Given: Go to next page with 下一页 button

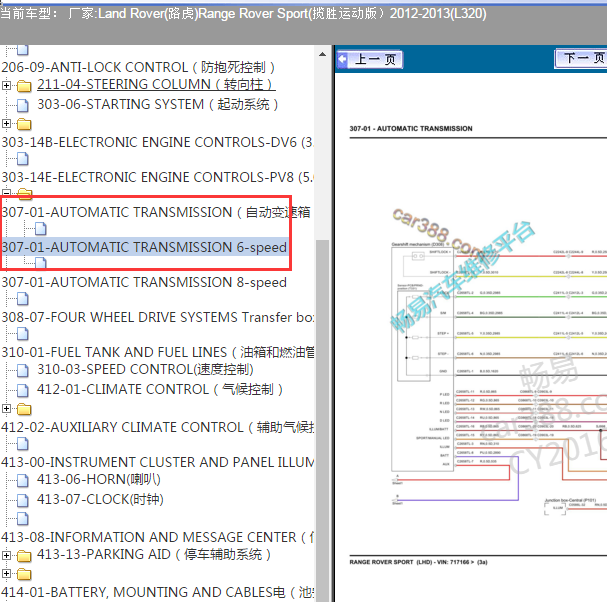Looking at the screenshot, I should pos(581,58).
